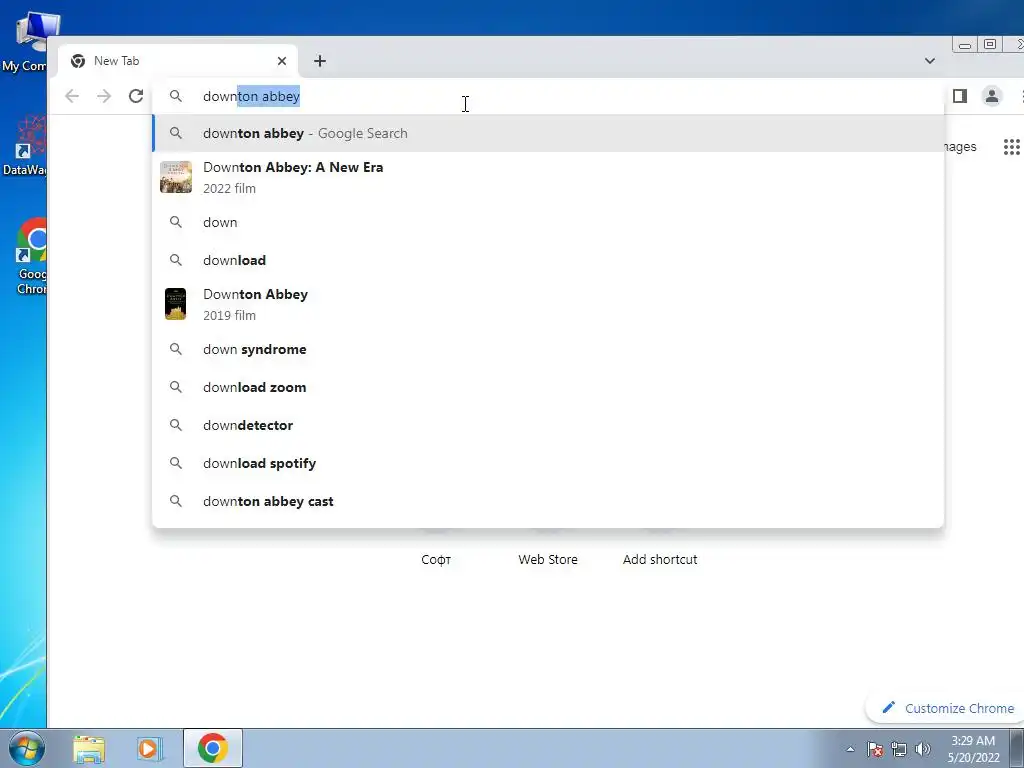Click the Action Center flag icon

tap(875, 749)
